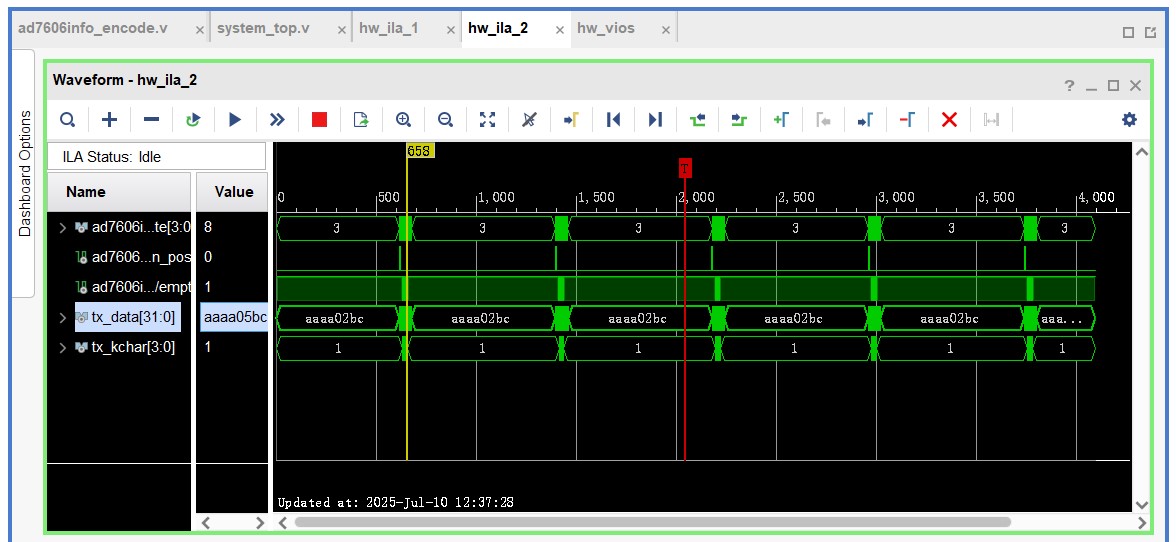Viewport: 1176px width, 542px height.
Task: Click the horizontal waveform scrollbar thumb
Action: click(652, 522)
